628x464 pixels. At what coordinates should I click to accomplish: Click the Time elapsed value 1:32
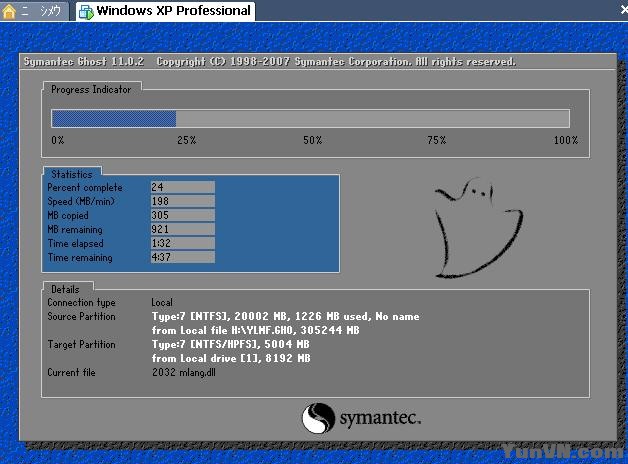click(183, 243)
